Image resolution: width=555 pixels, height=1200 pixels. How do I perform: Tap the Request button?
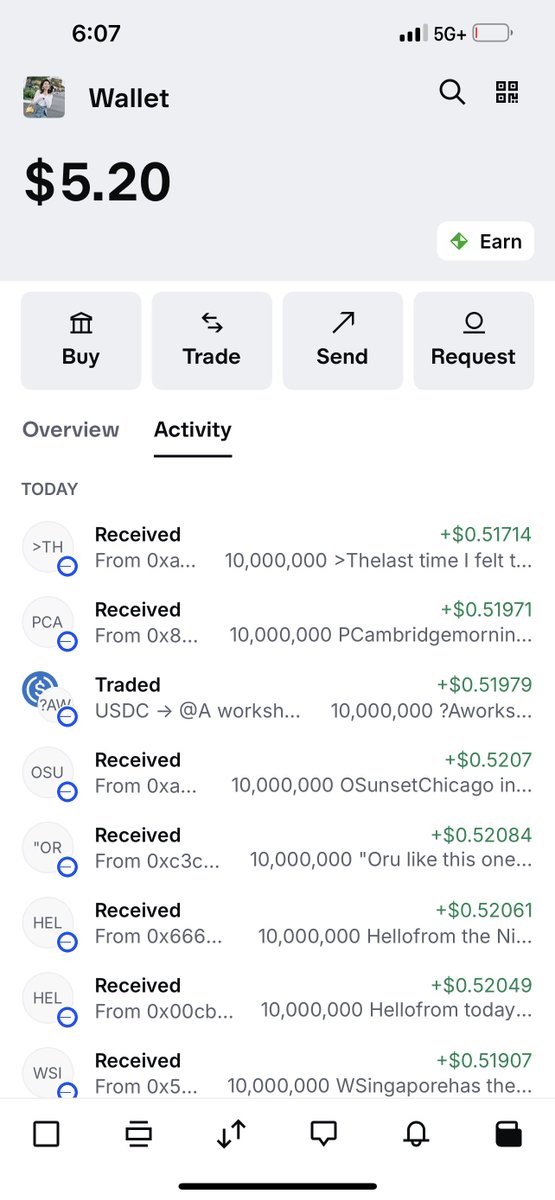474,340
